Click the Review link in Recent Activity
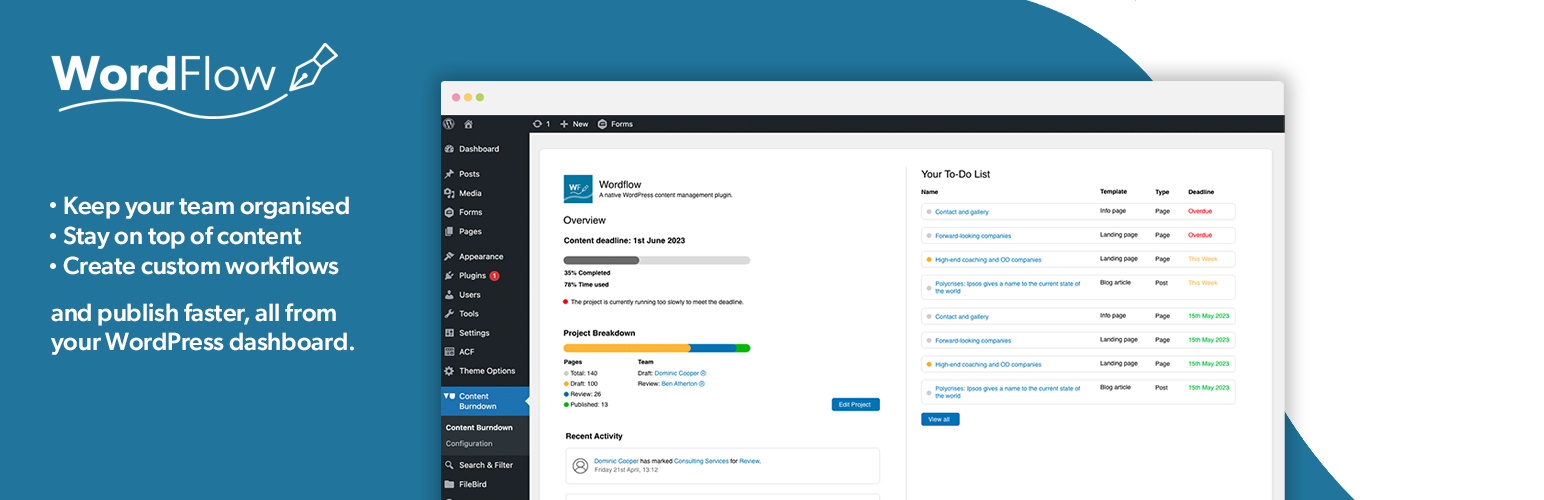Screen dimensions: 1544x500 [750, 461]
